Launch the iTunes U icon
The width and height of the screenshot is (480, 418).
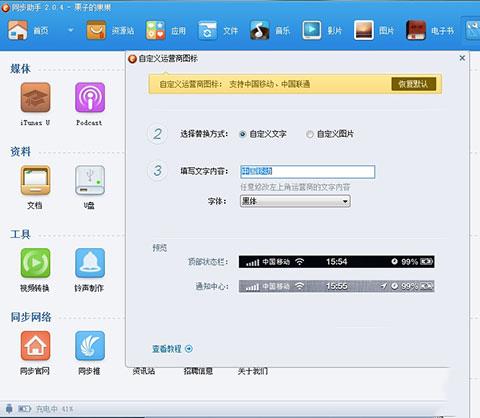point(35,97)
